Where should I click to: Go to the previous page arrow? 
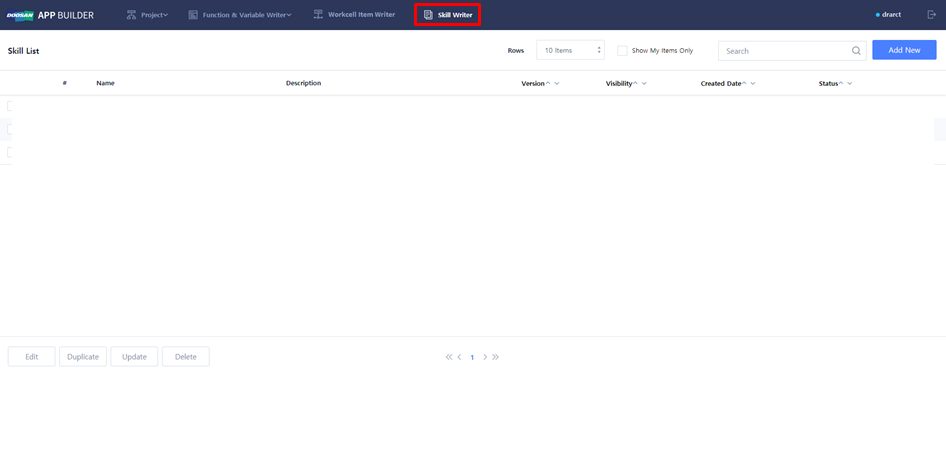click(459, 357)
